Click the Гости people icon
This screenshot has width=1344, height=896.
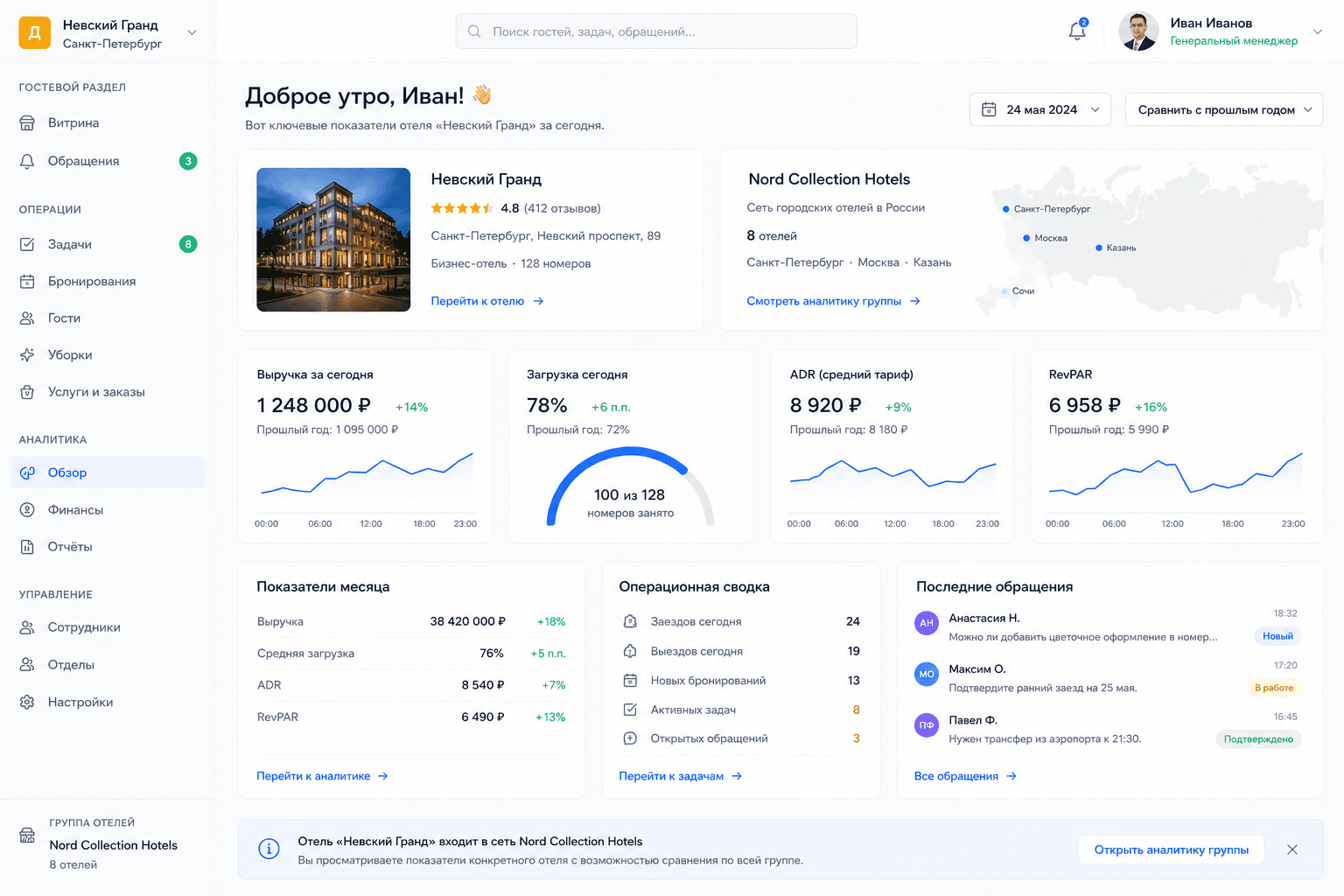pyautogui.click(x=27, y=318)
